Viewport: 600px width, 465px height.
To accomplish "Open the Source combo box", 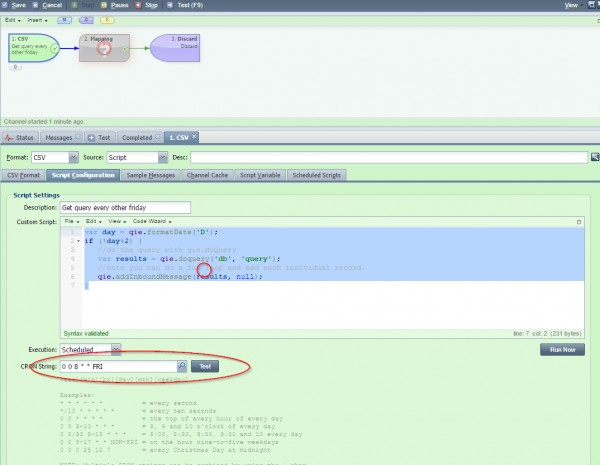I will [x=137, y=157].
